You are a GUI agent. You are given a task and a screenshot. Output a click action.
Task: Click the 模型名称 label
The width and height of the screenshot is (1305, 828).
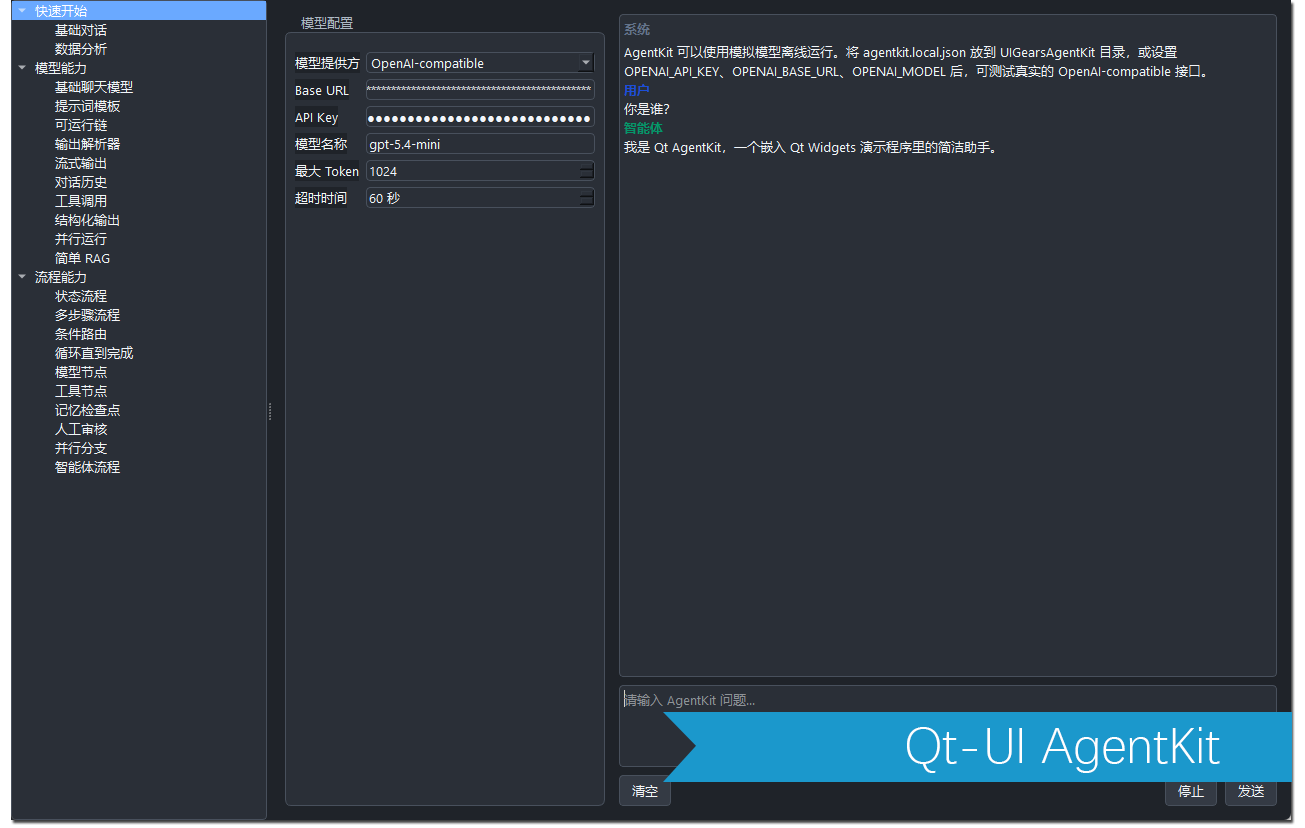click(x=321, y=144)
